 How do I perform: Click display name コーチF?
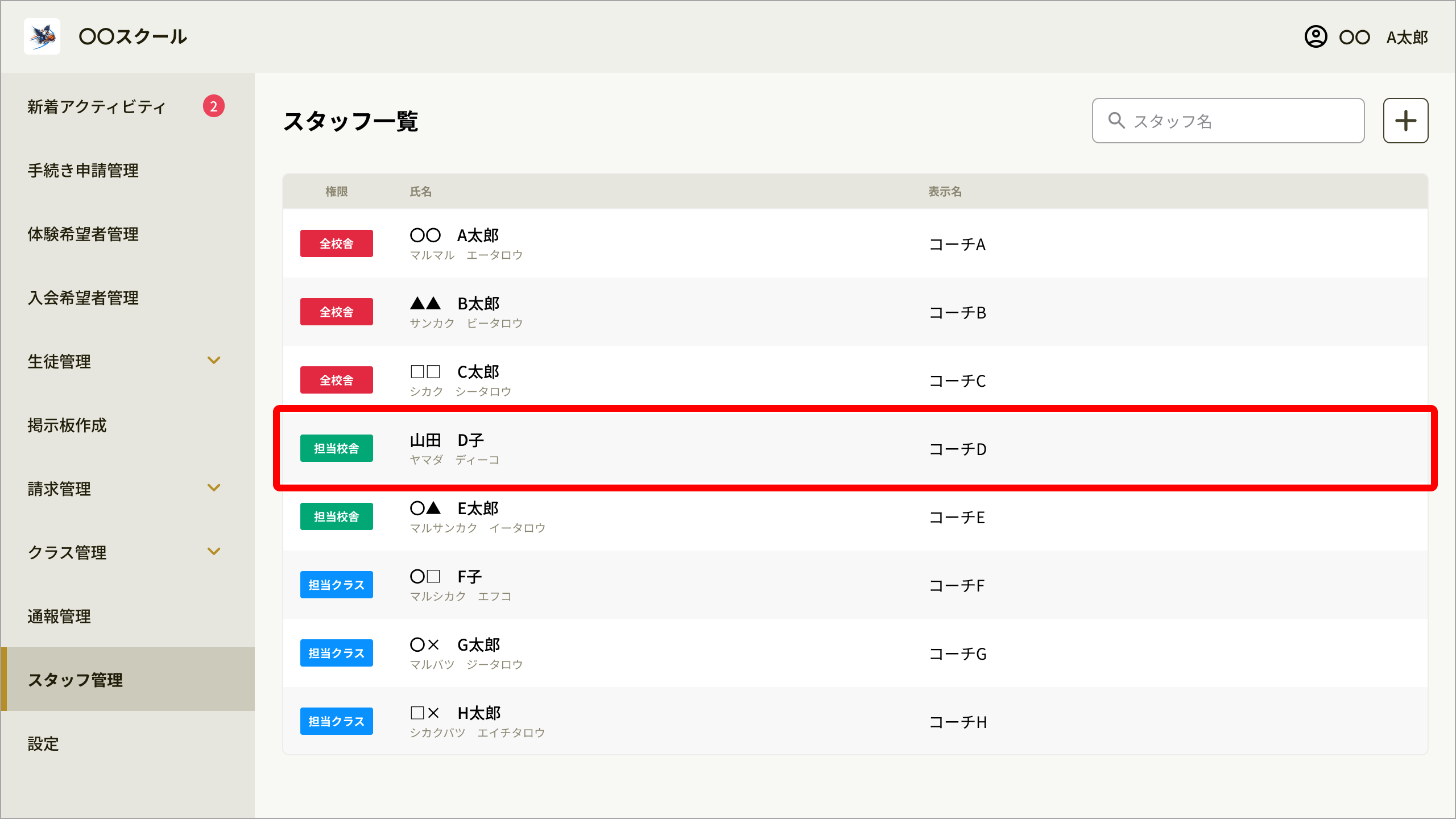(x=957, y=585)
